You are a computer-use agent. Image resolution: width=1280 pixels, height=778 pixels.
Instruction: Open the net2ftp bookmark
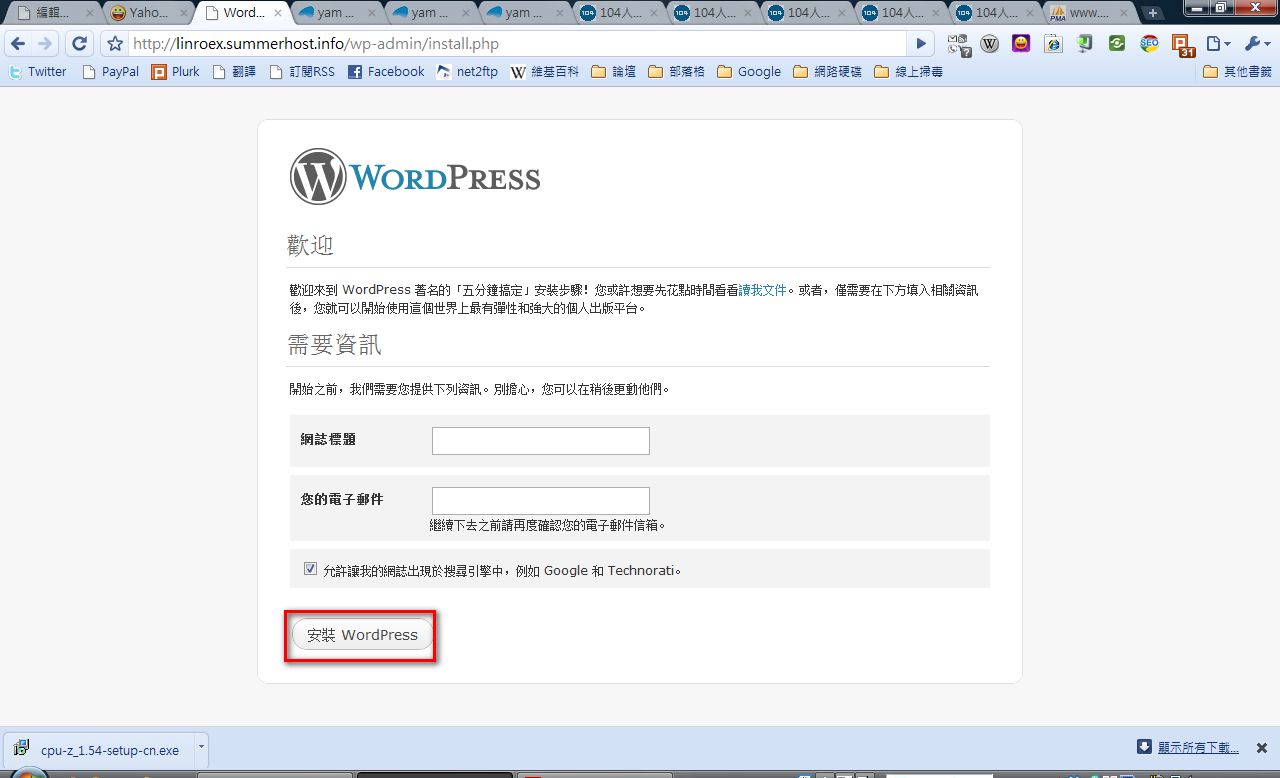(466, 72)
